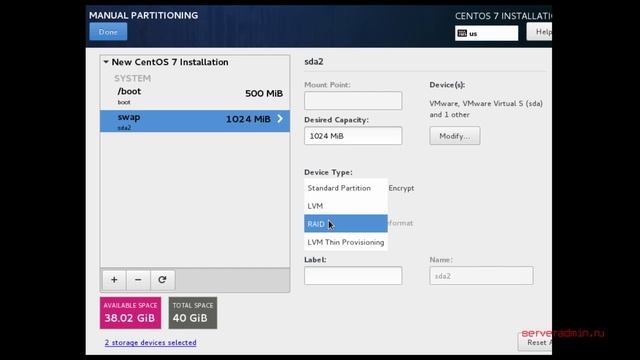
Task: Toggle the Encrypt option
Action: [x=401, y=188]
